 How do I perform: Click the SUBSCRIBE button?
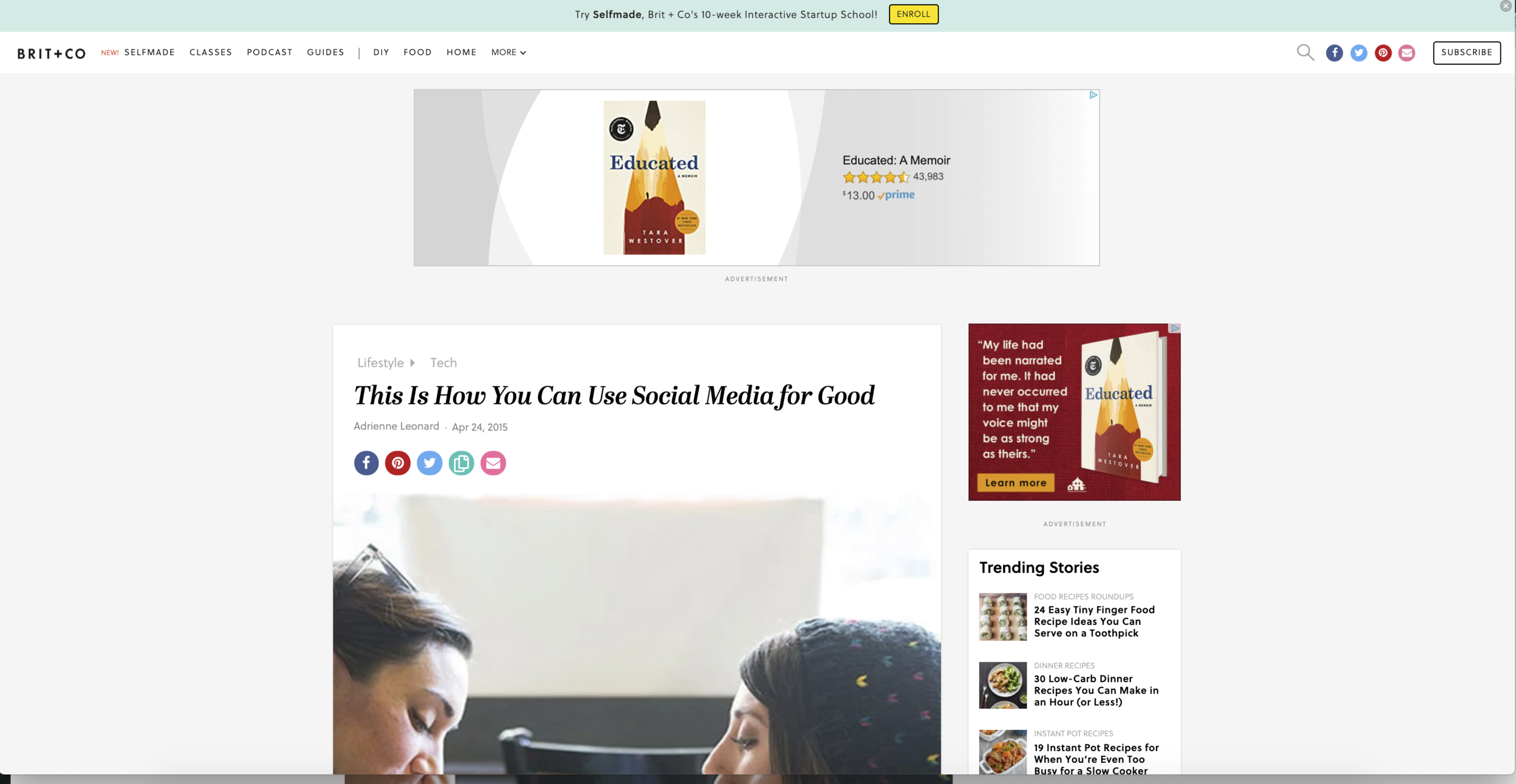[x=1466, y=53]
